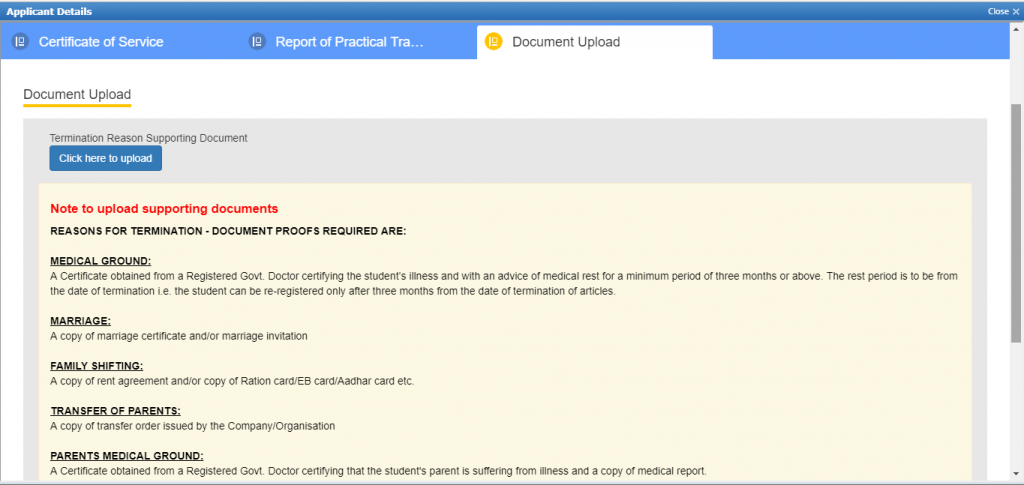
Task: Click the red Note to upload heading
Action: pyautogui.click(x=164, y=209)
